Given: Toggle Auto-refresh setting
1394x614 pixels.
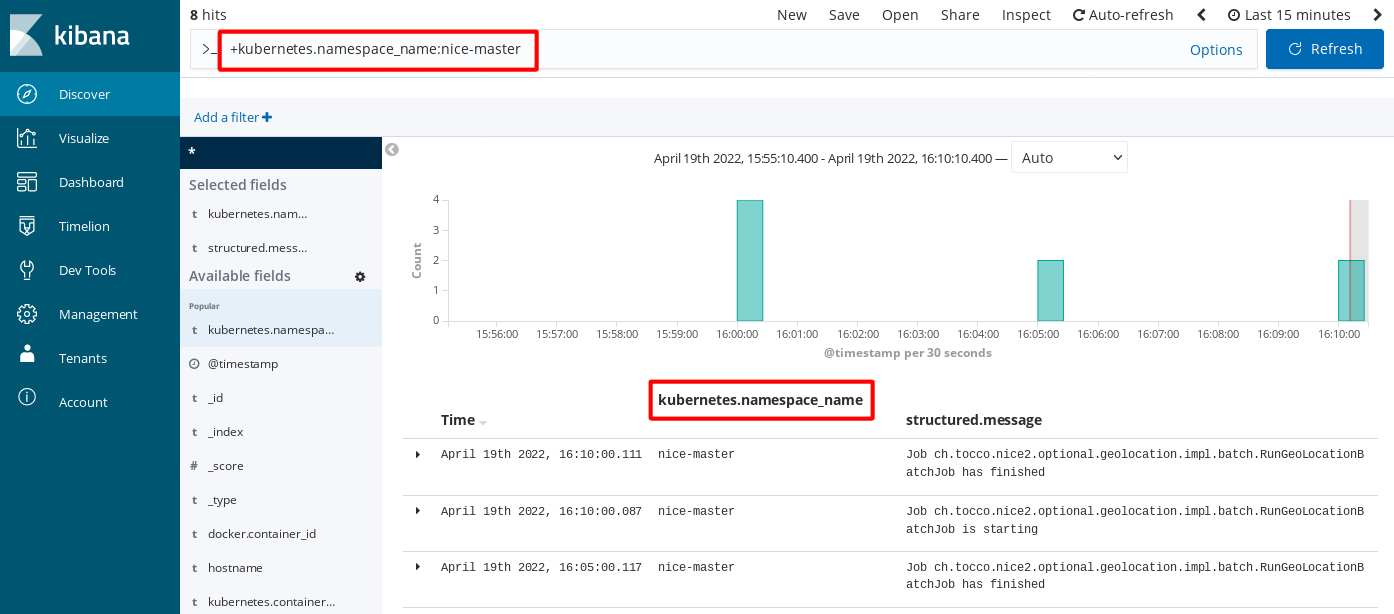Looking at the screenshot, I should click(1123, 15).
